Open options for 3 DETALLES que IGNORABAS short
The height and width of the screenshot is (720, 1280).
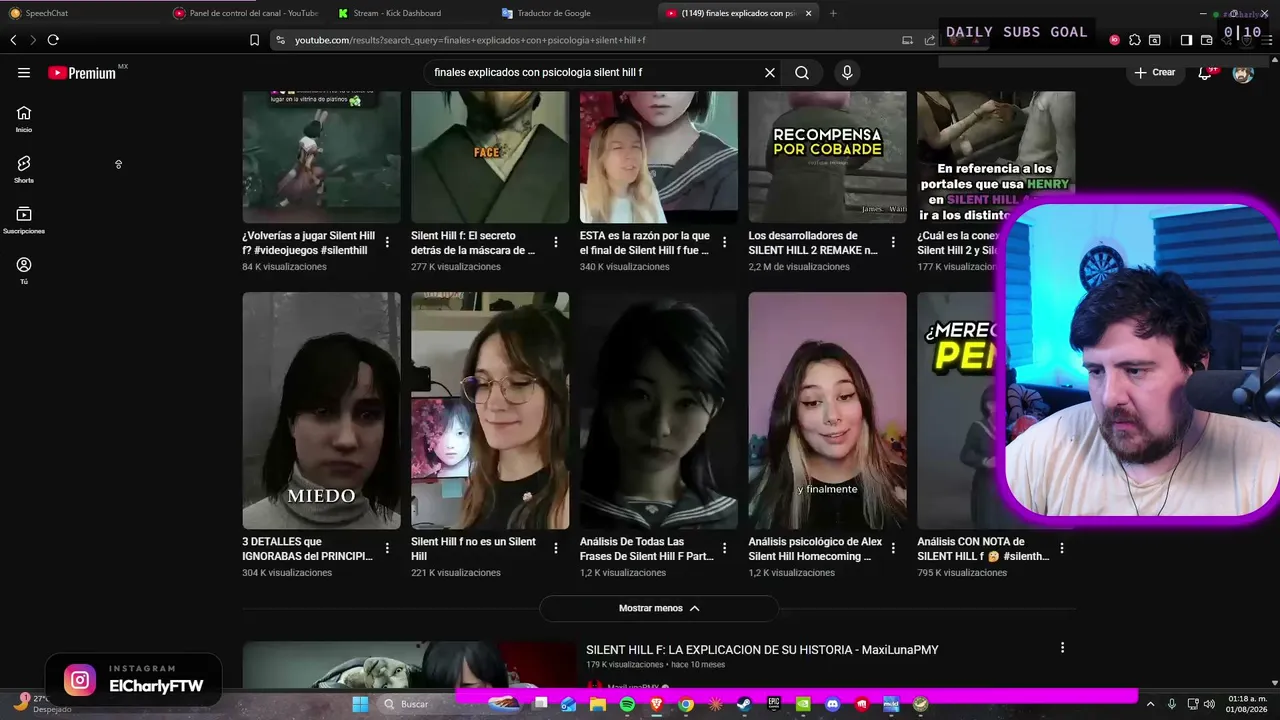pos(387,548)
